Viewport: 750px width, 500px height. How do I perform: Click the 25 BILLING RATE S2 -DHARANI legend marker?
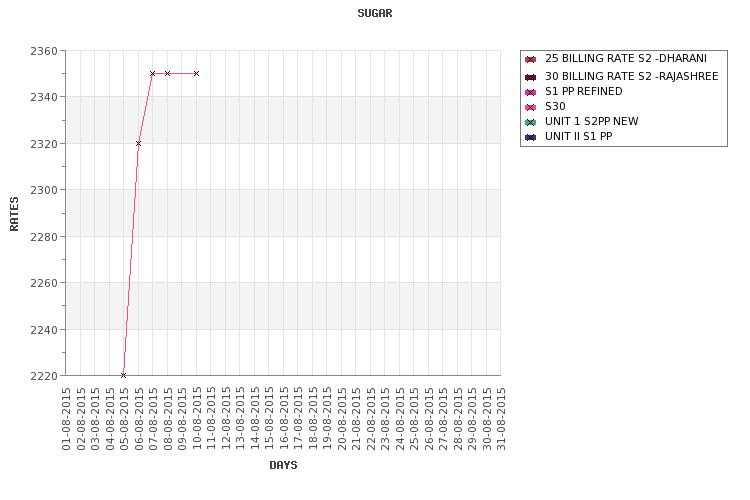(x=530, y=60)
